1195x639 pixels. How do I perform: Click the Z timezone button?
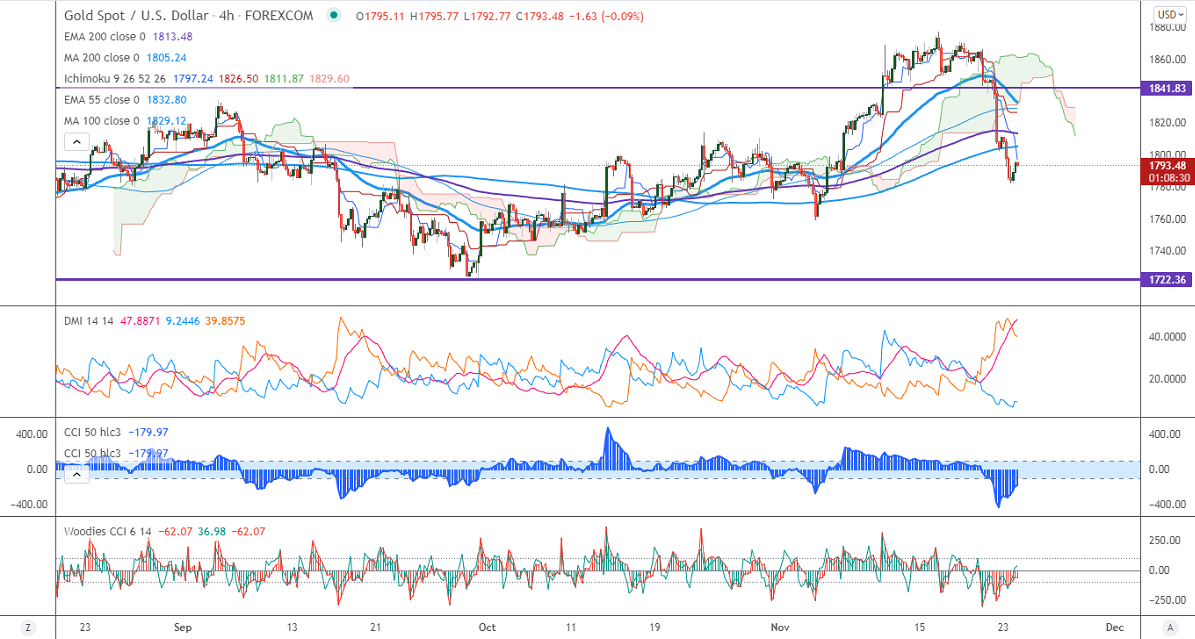pyautogui.click(x=28, y=628)
